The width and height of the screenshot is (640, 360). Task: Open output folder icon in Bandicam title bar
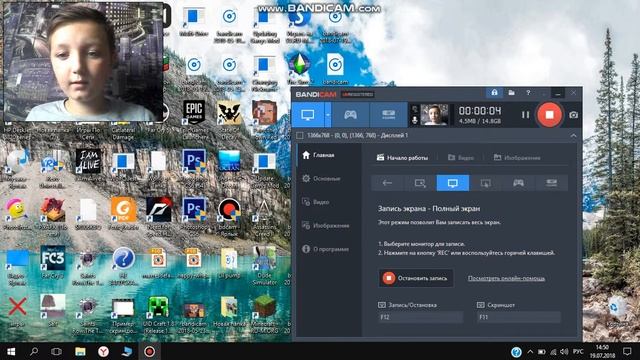511,93
